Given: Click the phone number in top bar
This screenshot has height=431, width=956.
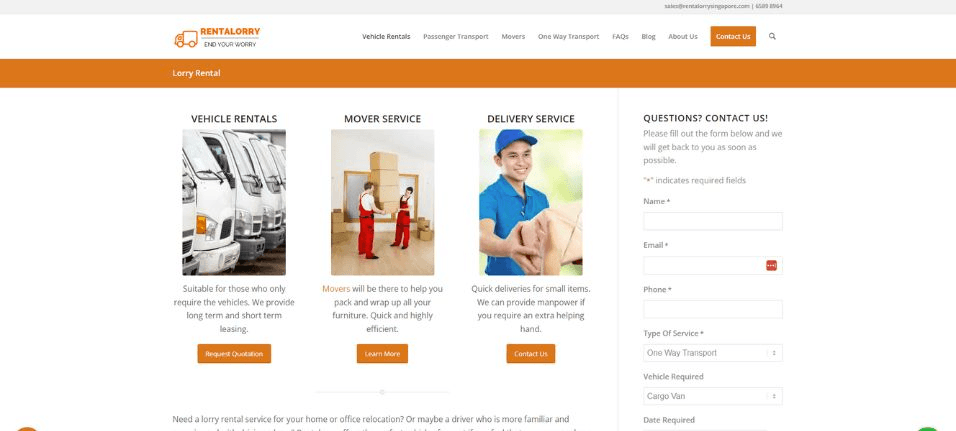Looking at the screenshot, I should (x=769, y=6).
